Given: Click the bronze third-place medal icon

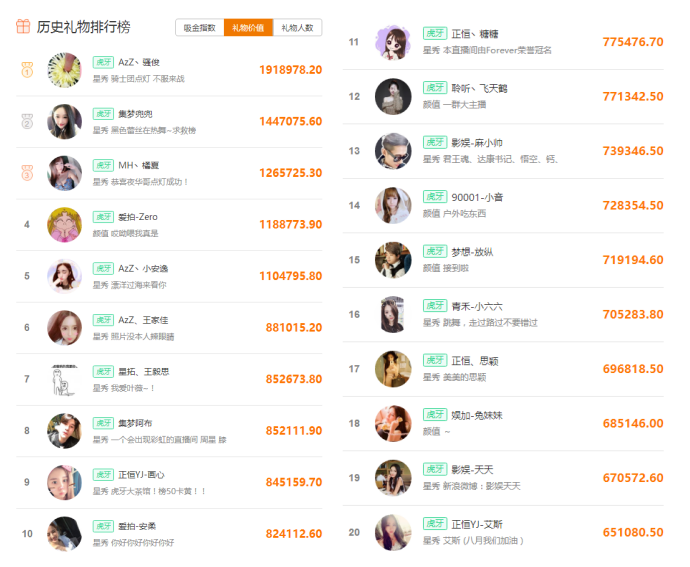Looking at the screenshot, I should tap(27, 173).
